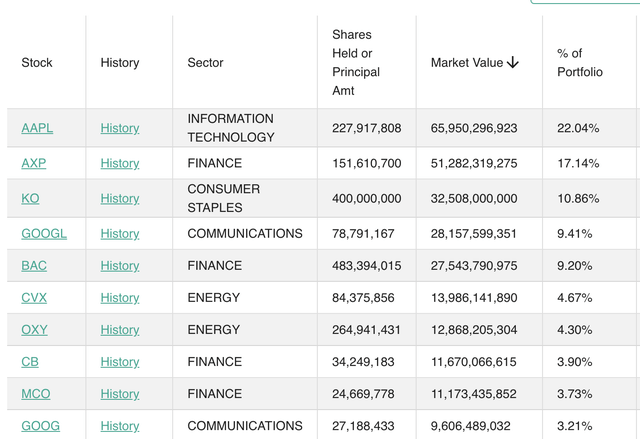Image resolution: width=640 pixels, height=439 pixels.
Task: Click the Shares Held or Principal Amt header
Action: (356, 62)
